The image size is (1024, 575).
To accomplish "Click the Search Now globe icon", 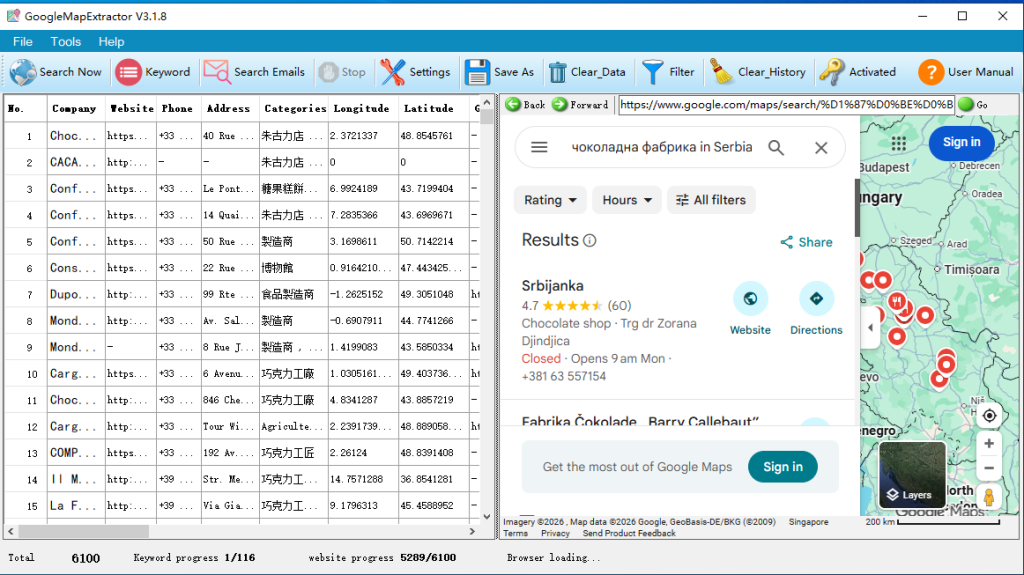I will [23, 72].
